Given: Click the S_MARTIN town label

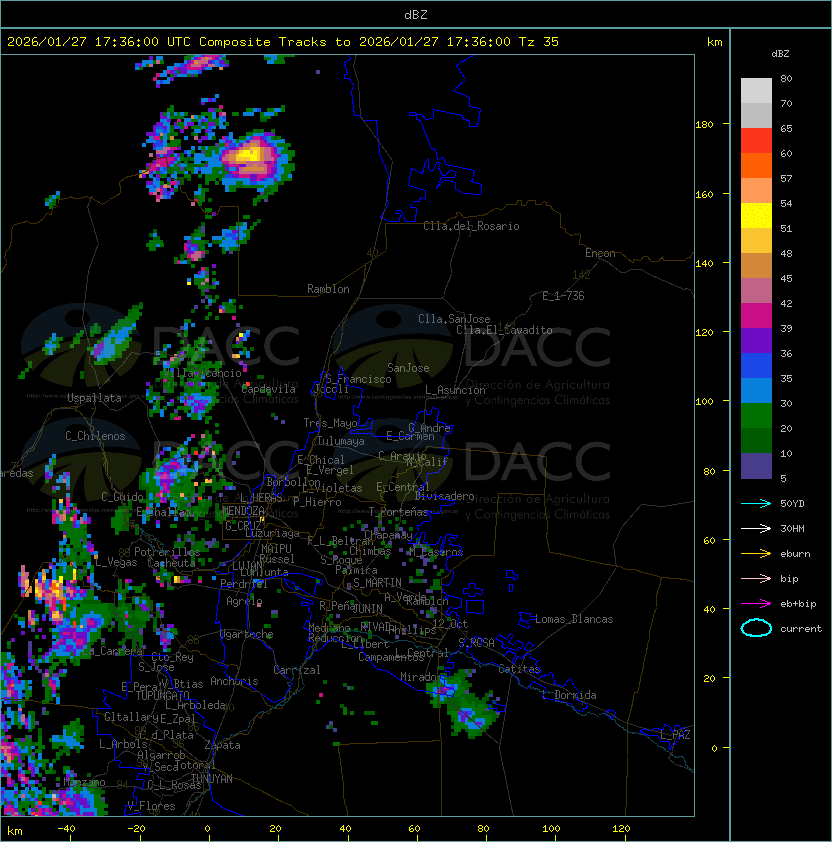Looking at the screenshot, I should [377, 582].
